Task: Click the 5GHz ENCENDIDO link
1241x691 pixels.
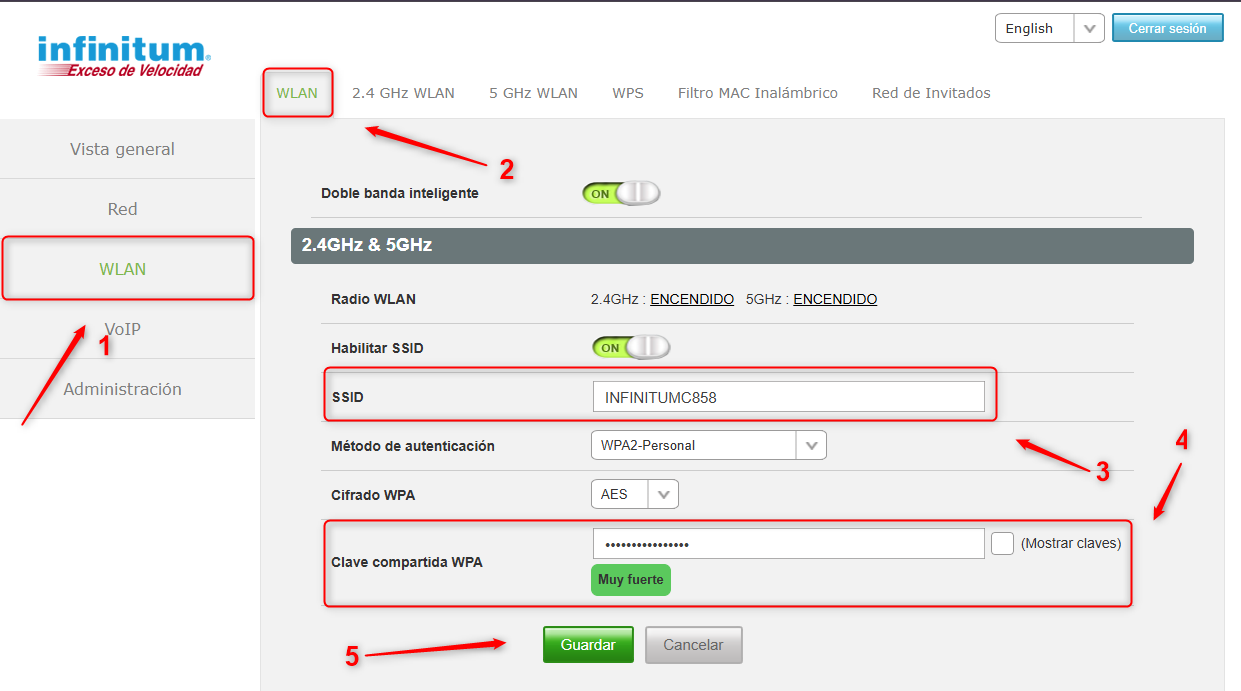Action: [x=835, y=299]
